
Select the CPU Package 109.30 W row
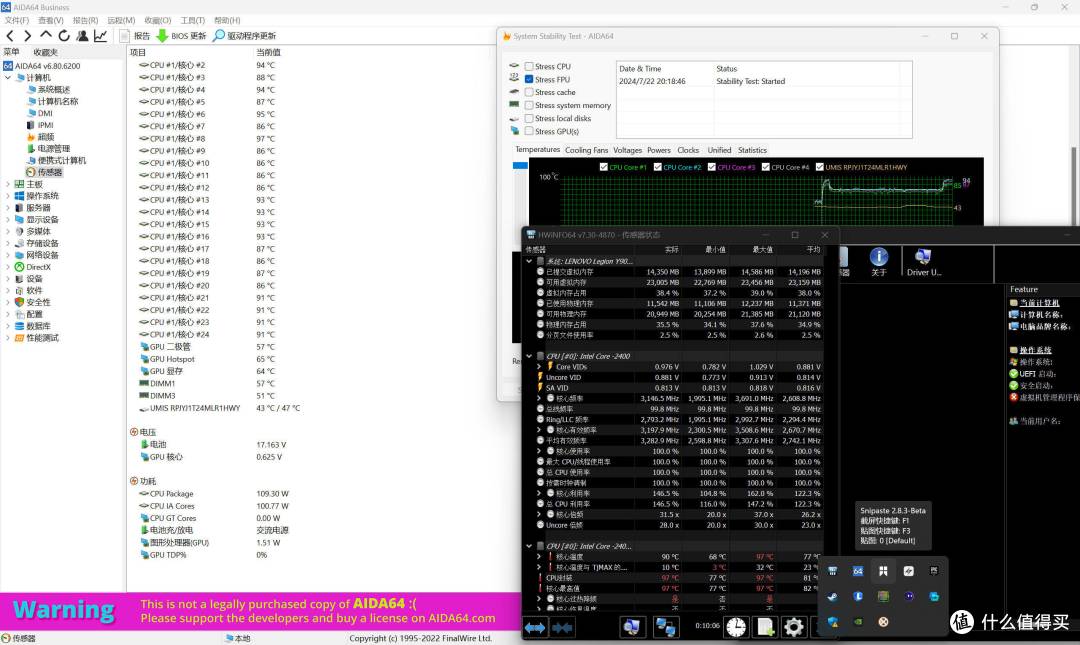pos(214,494)
